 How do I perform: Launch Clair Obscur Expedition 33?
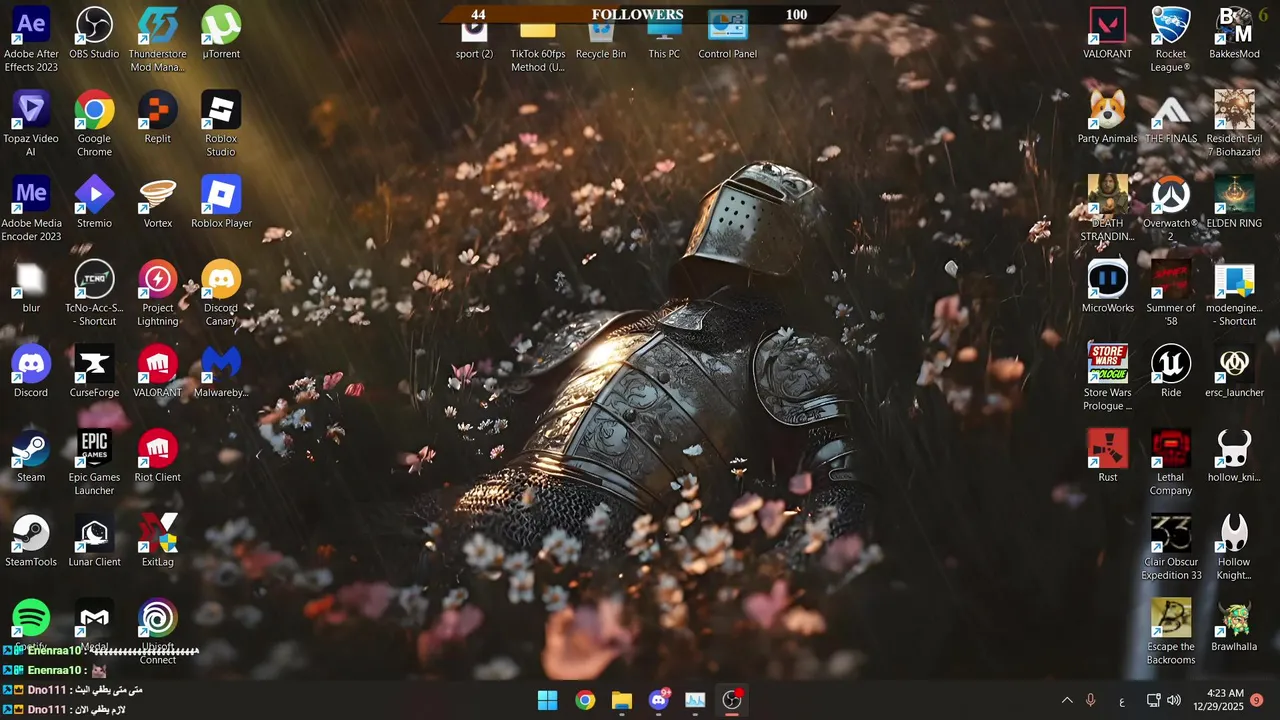click(1171, 549)
